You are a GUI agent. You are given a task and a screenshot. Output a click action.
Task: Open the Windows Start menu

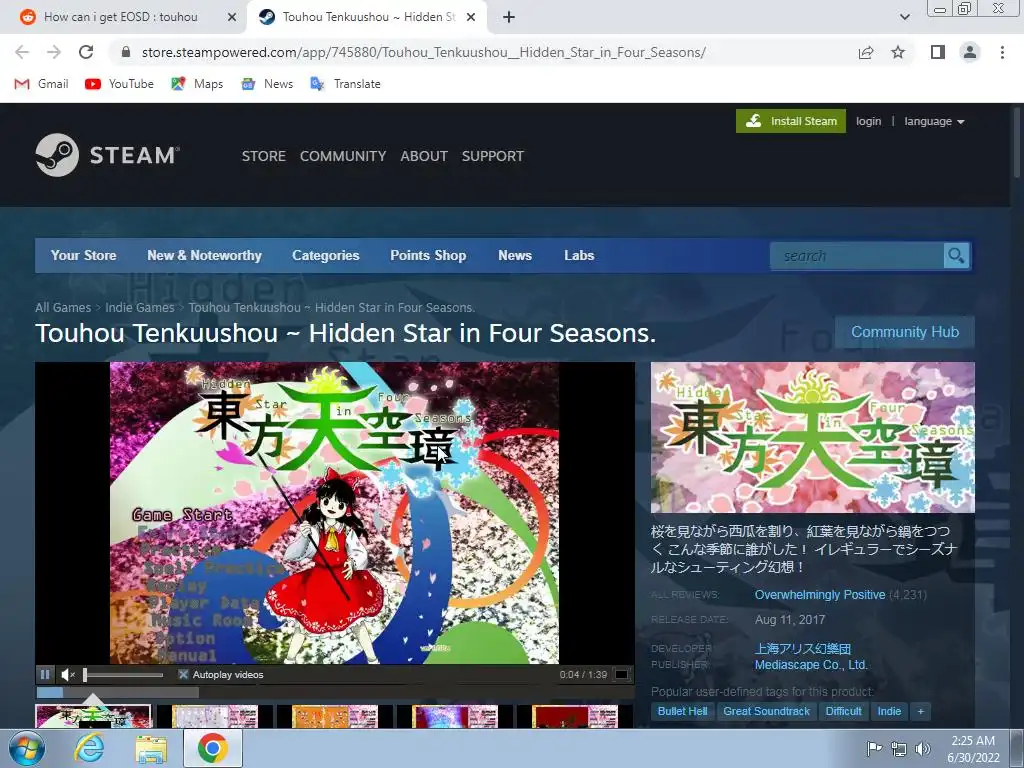(27, 748)
